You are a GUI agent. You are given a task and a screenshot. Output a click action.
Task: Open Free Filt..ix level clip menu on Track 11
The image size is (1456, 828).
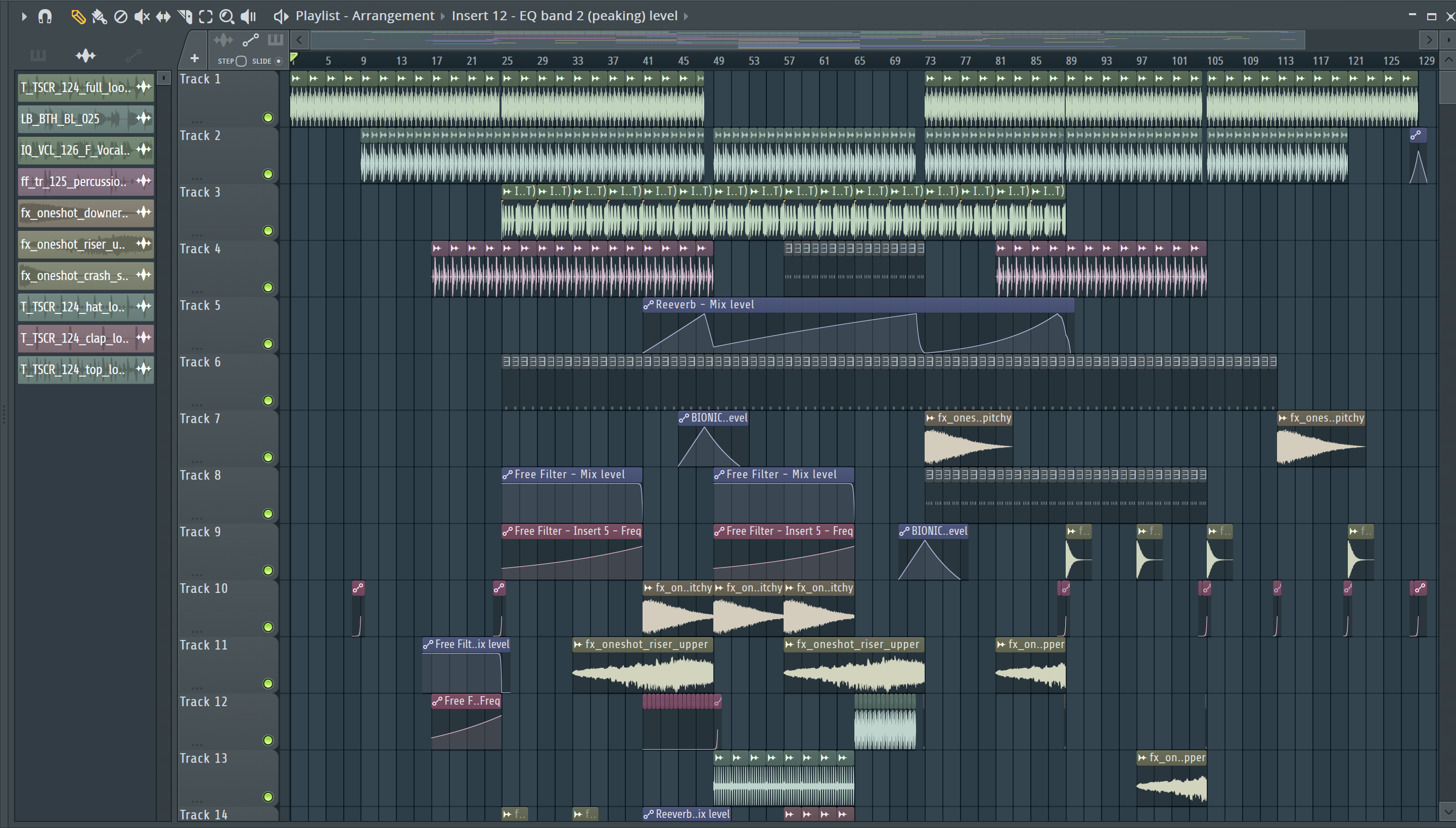pos(428,645)
